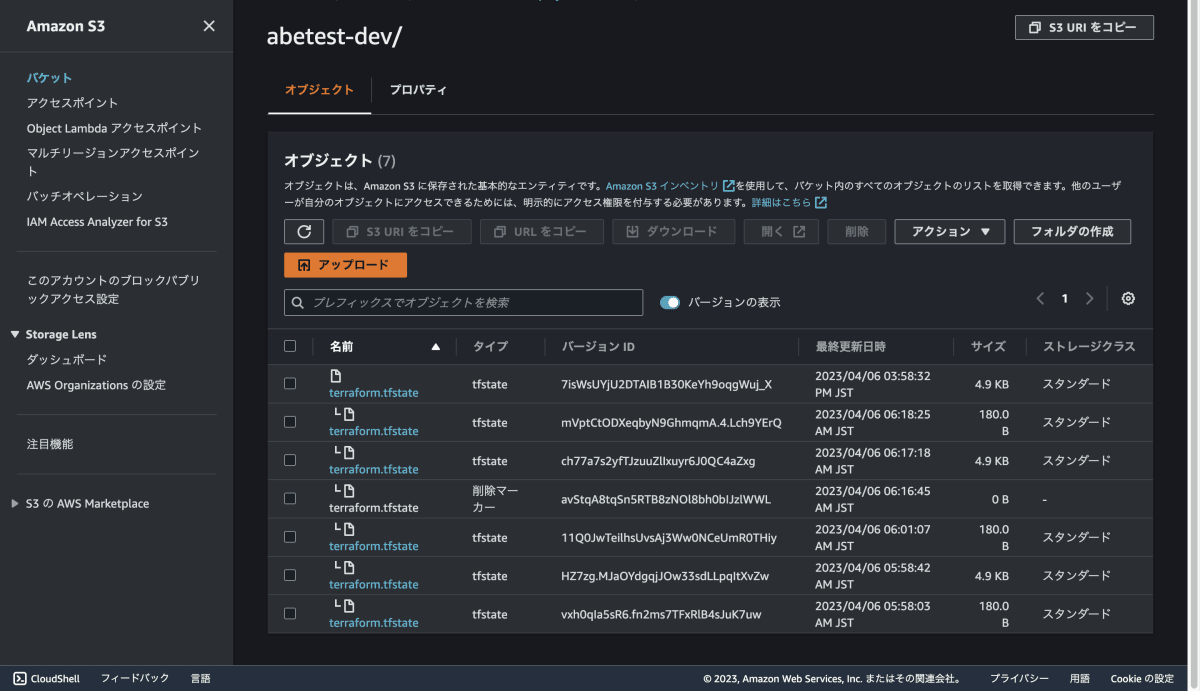Check the row with version HZ7zg.MJaOYdgqjJOw33sdLLpqItXvZw
This screenshot has width=1200, height=691.
(290, 575)
